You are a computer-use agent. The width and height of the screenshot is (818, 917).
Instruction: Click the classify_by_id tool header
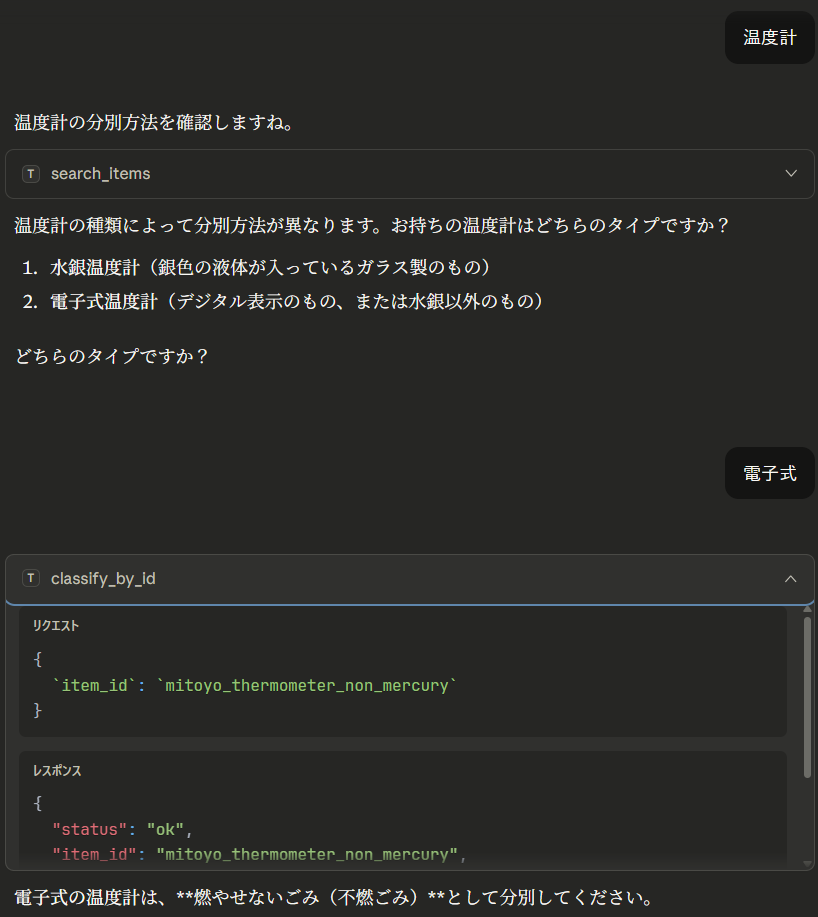pos(409,579)
